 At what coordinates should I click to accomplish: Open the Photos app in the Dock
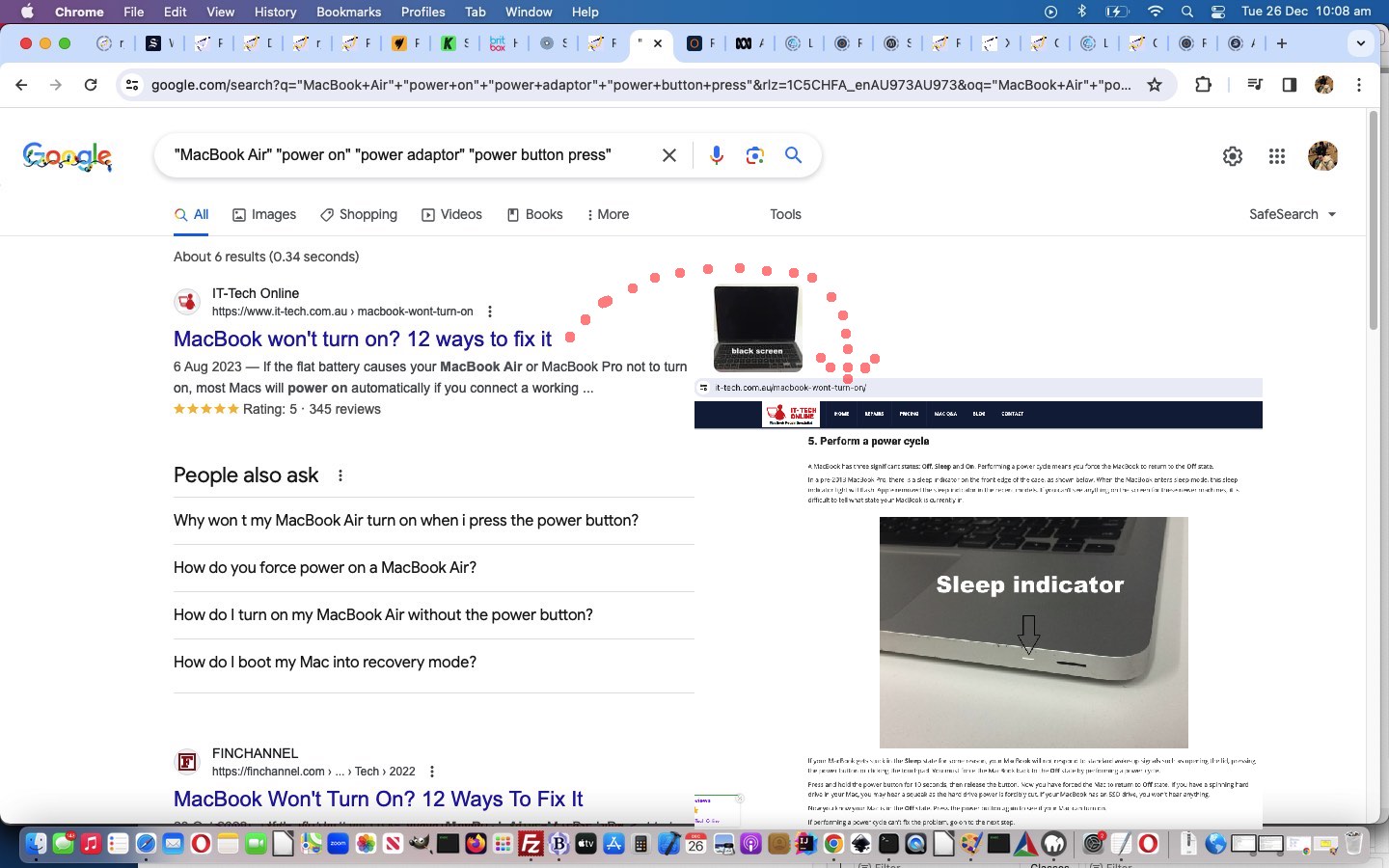pyautogui.click(x=366, y=844)
